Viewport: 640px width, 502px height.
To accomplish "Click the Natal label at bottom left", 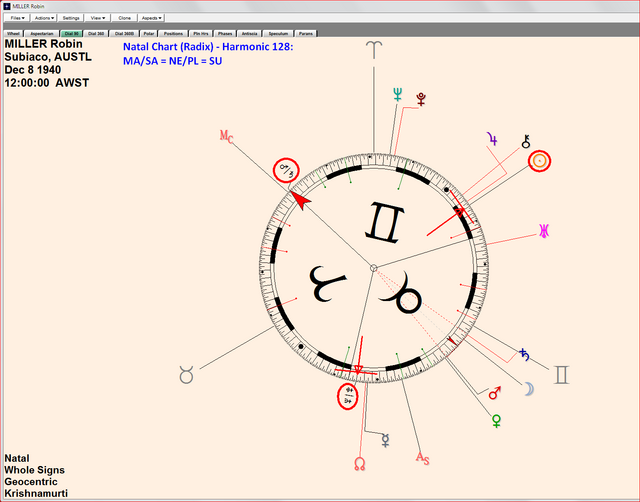I will coord(17,458).
